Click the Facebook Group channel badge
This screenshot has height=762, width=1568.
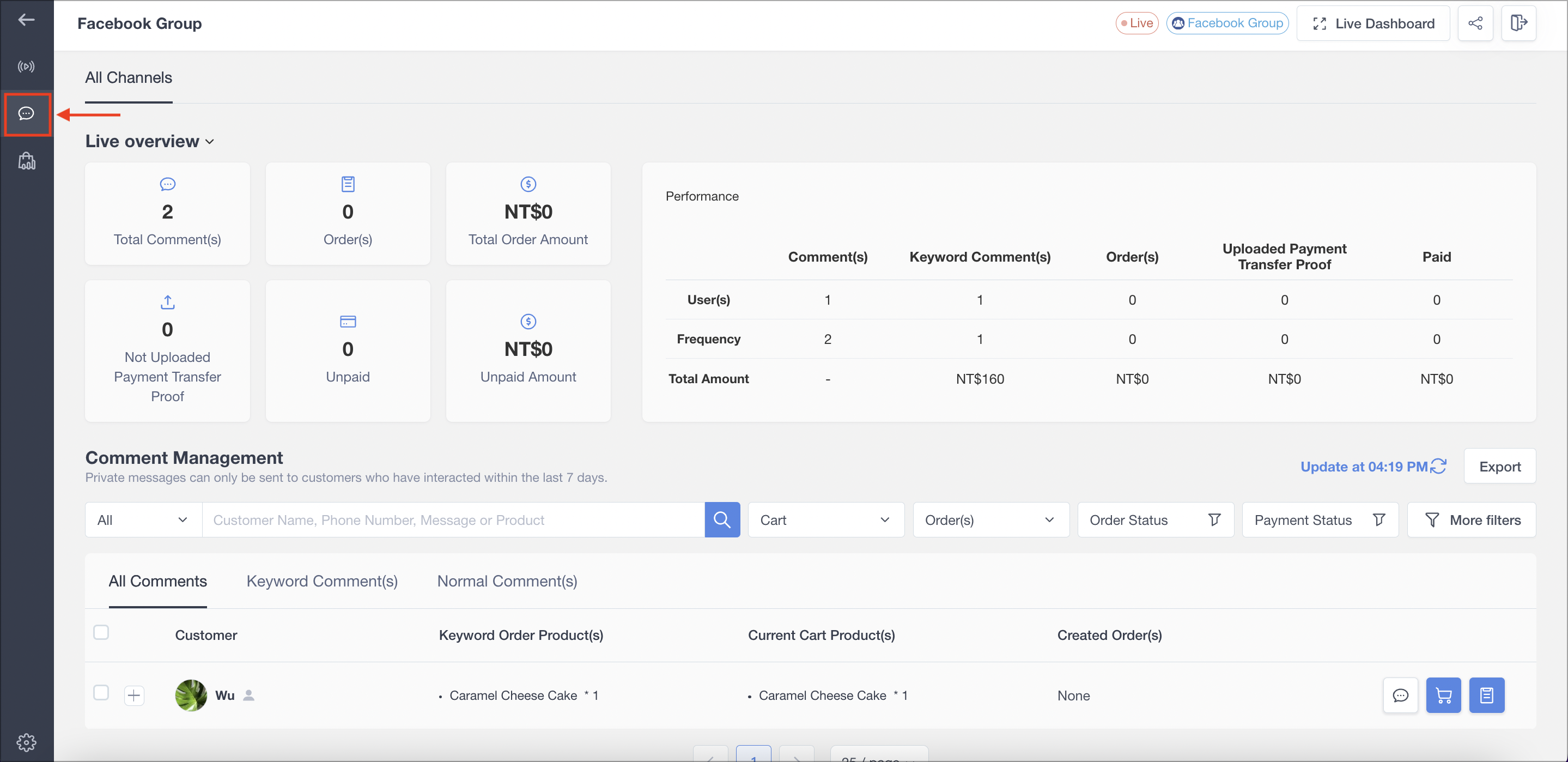1227,23
